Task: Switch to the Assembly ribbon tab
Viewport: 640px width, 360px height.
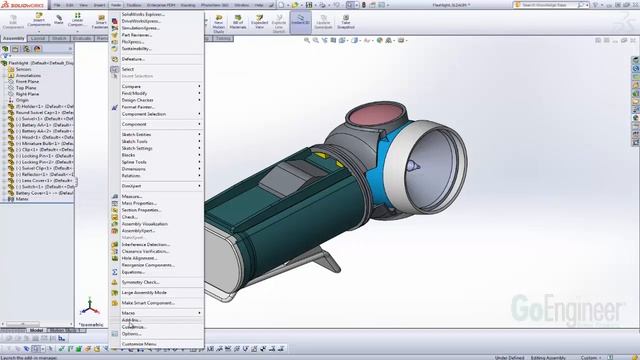Action: (x=13, y=38)
